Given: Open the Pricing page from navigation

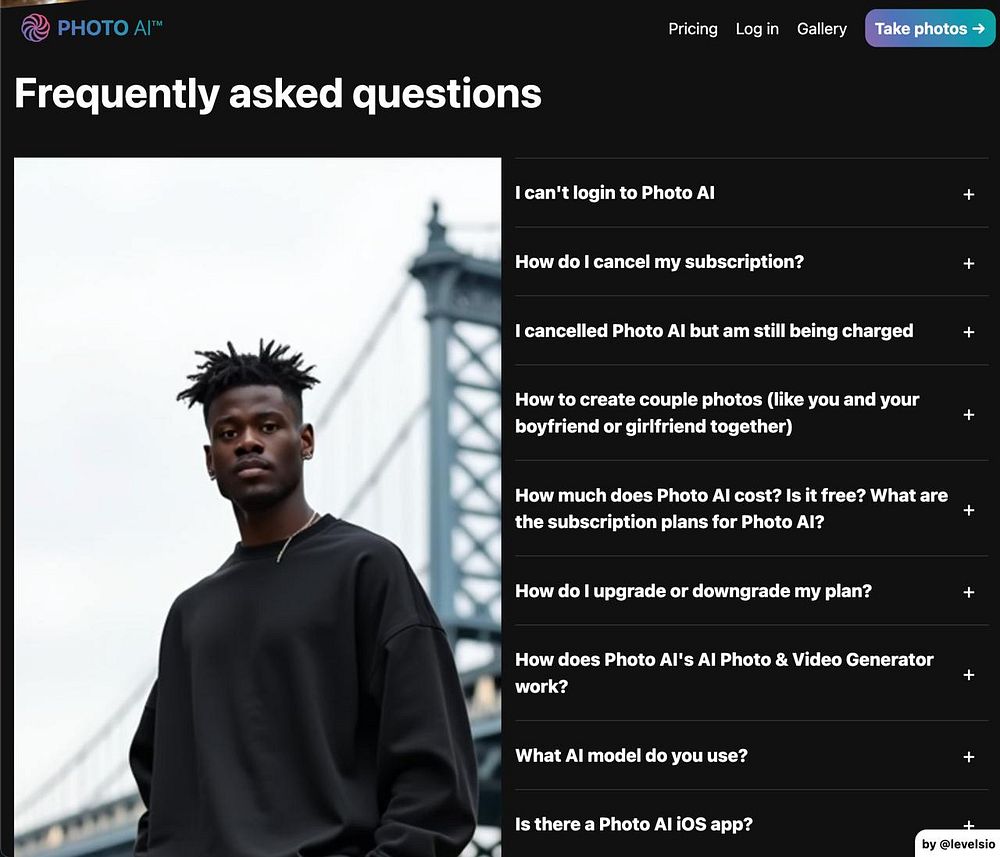Looking at the screenshot, I should (x=693, y=29).
